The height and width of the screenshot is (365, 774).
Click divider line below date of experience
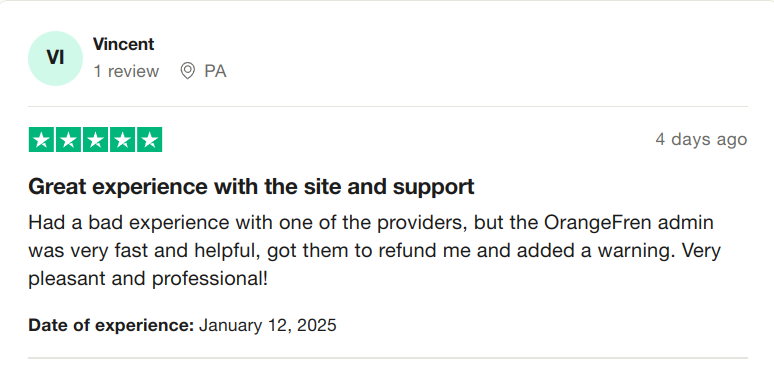[x=387, y=358]
